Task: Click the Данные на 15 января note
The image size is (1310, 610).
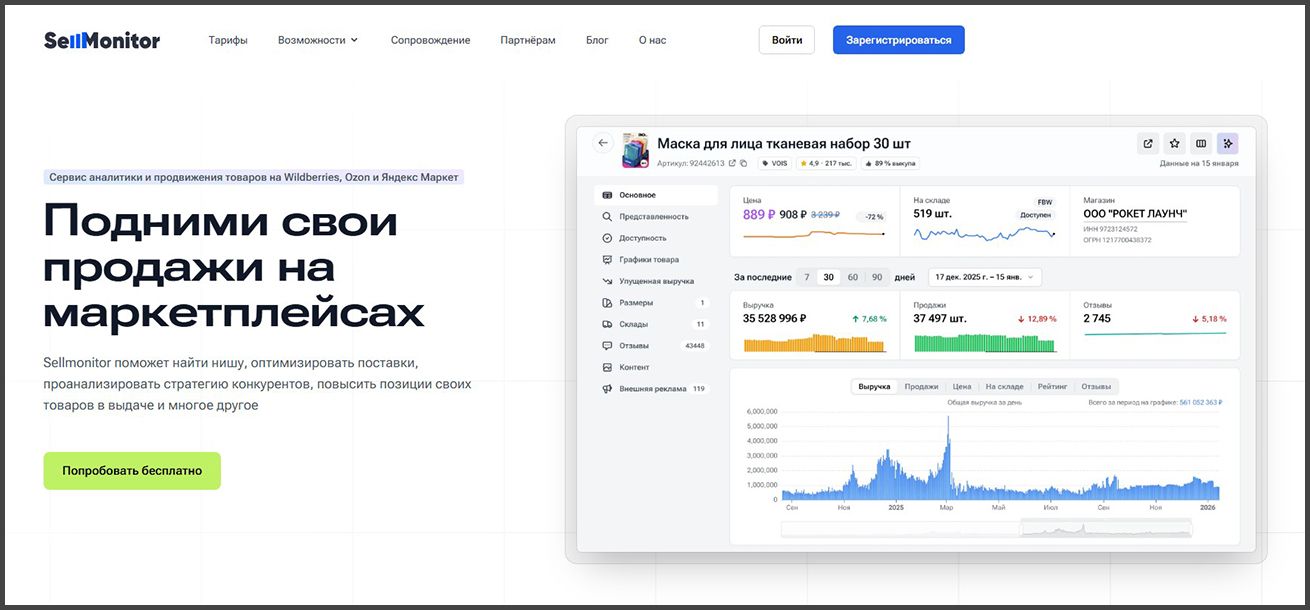Action: click(1199, 163)
